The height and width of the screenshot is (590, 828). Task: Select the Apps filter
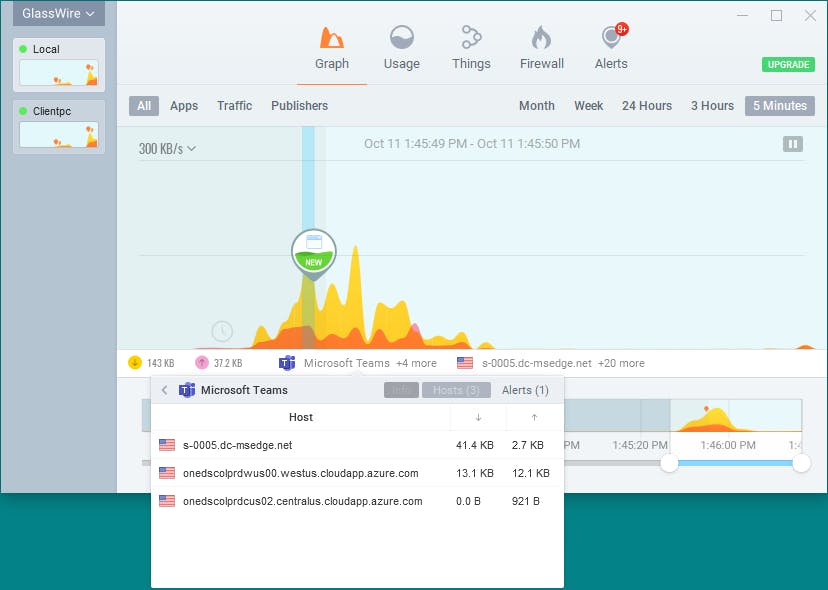pos(184,106)
